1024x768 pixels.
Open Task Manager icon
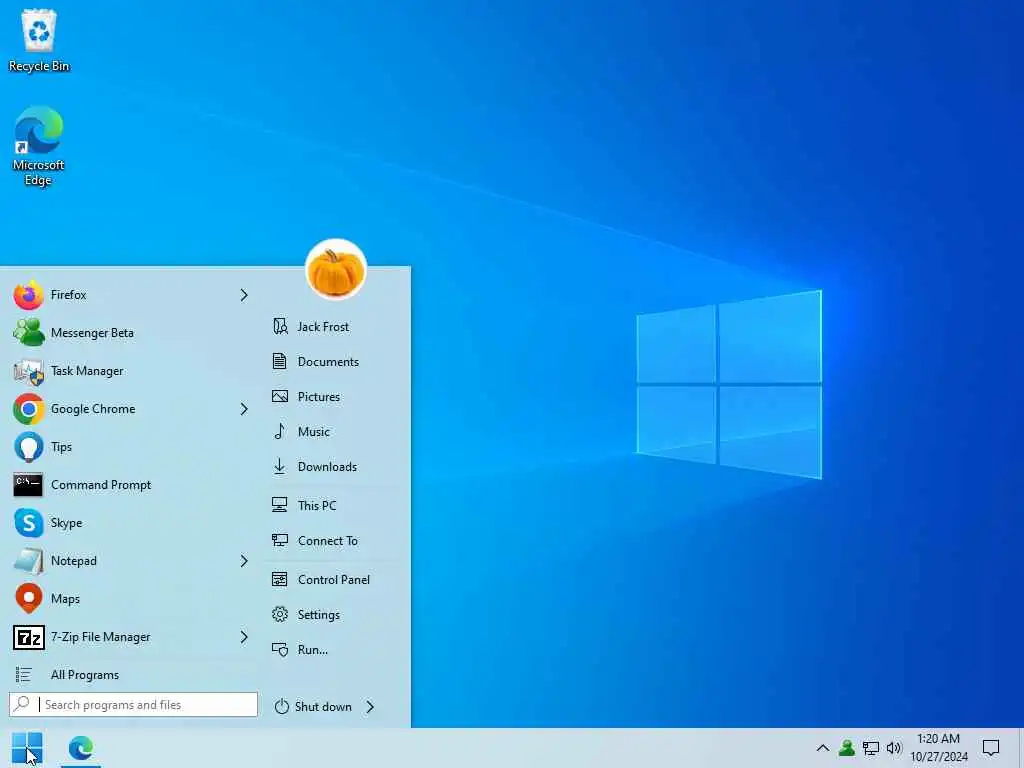(x=29, y=371)
